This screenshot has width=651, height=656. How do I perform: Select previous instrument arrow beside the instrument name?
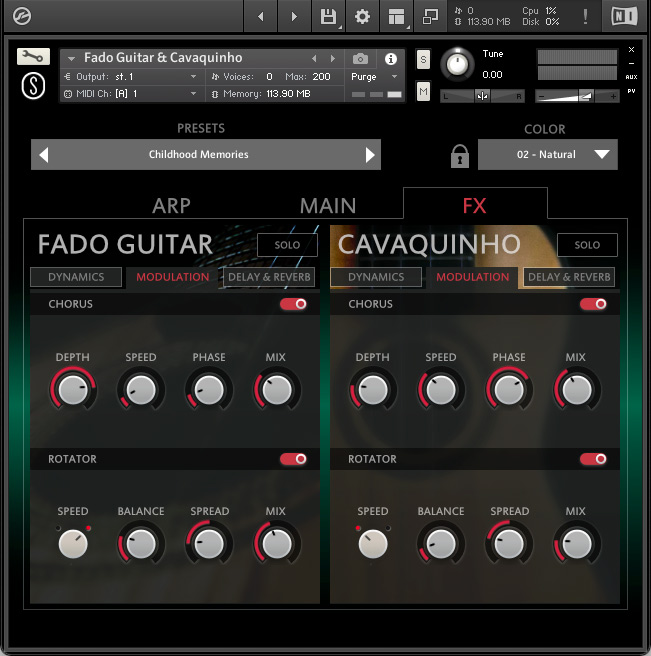coord(314,59)
